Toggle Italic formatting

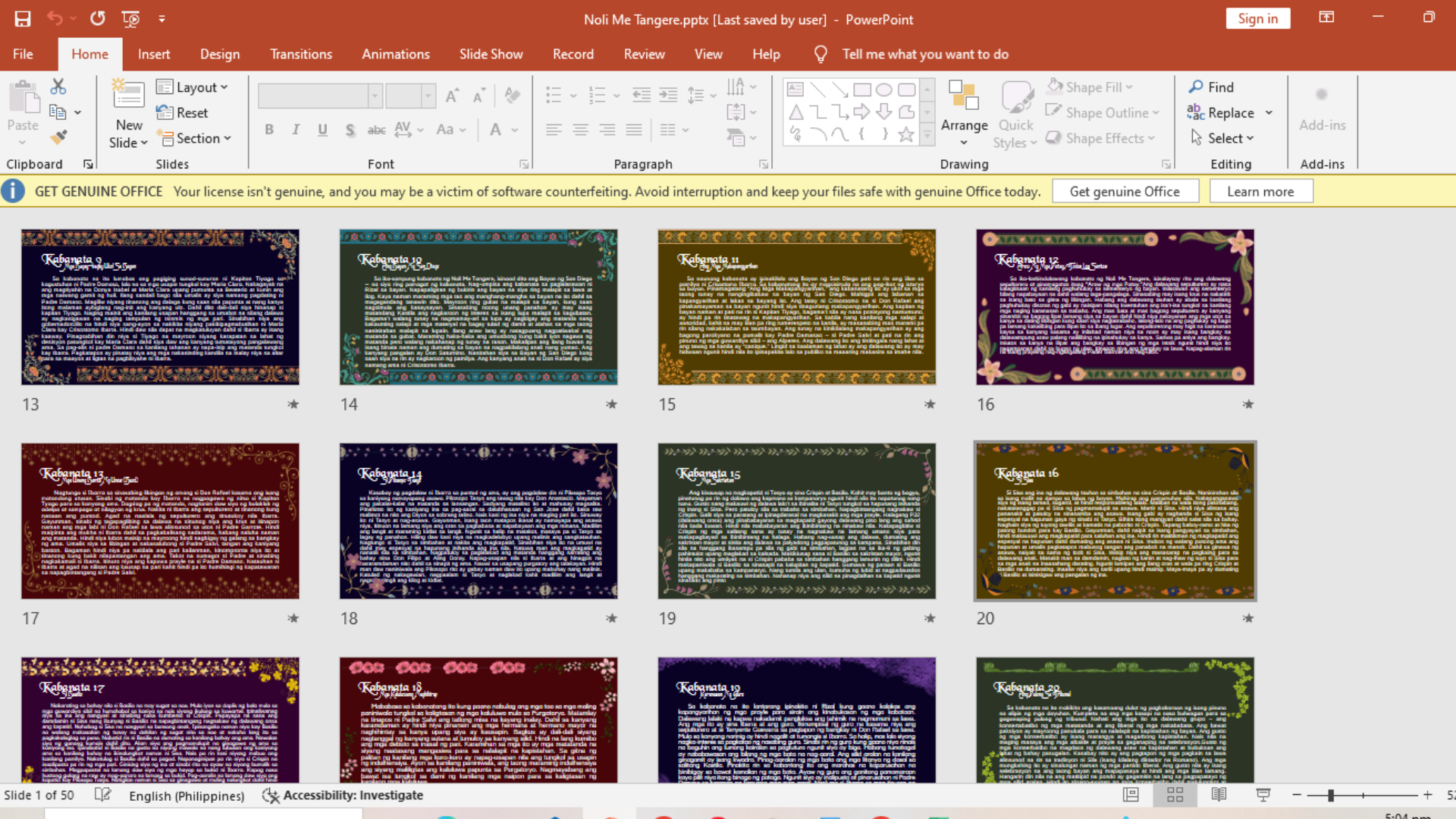296,130
